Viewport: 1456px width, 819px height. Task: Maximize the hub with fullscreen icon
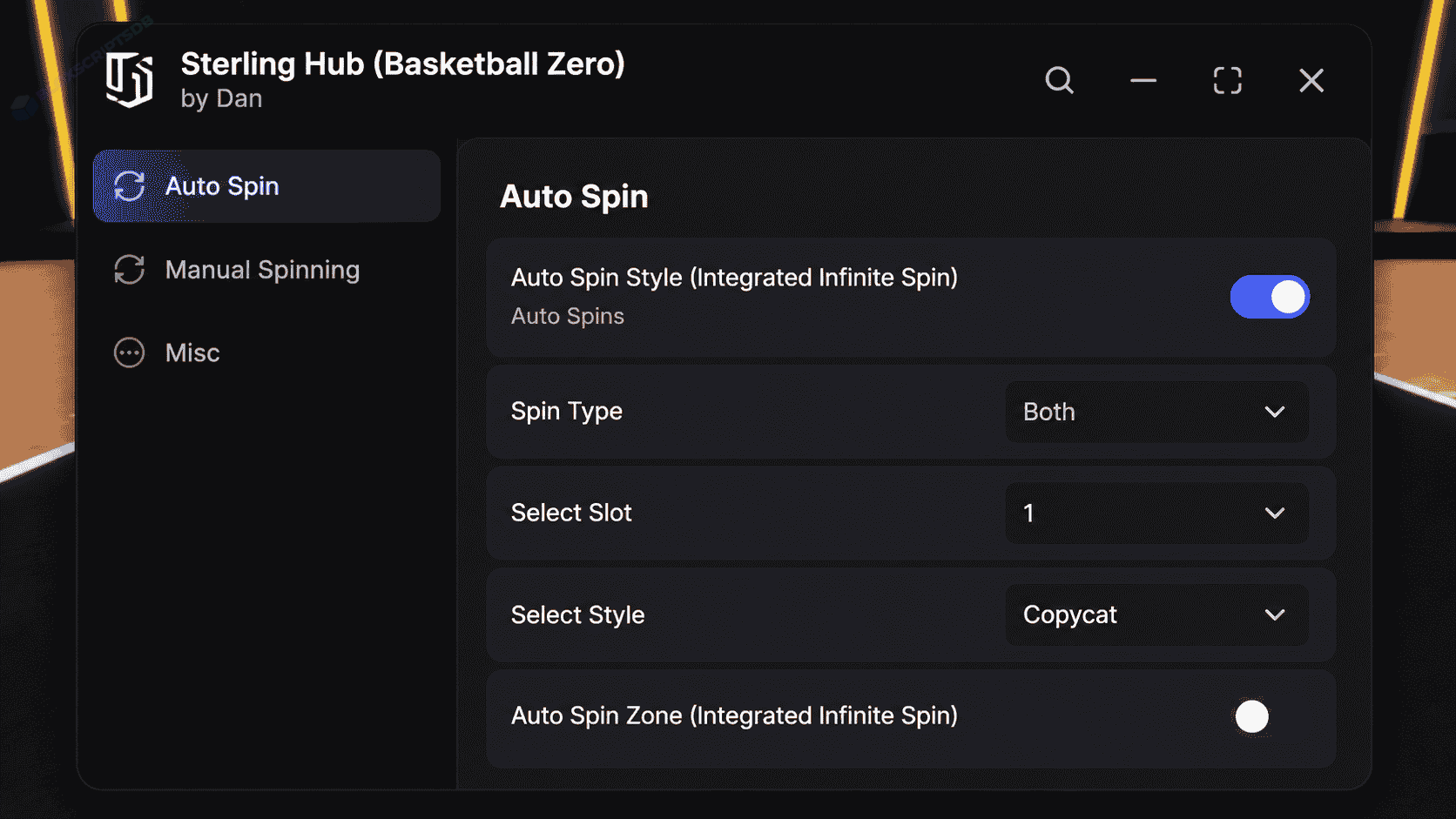pyautogui.click(x=1227, y=80)
